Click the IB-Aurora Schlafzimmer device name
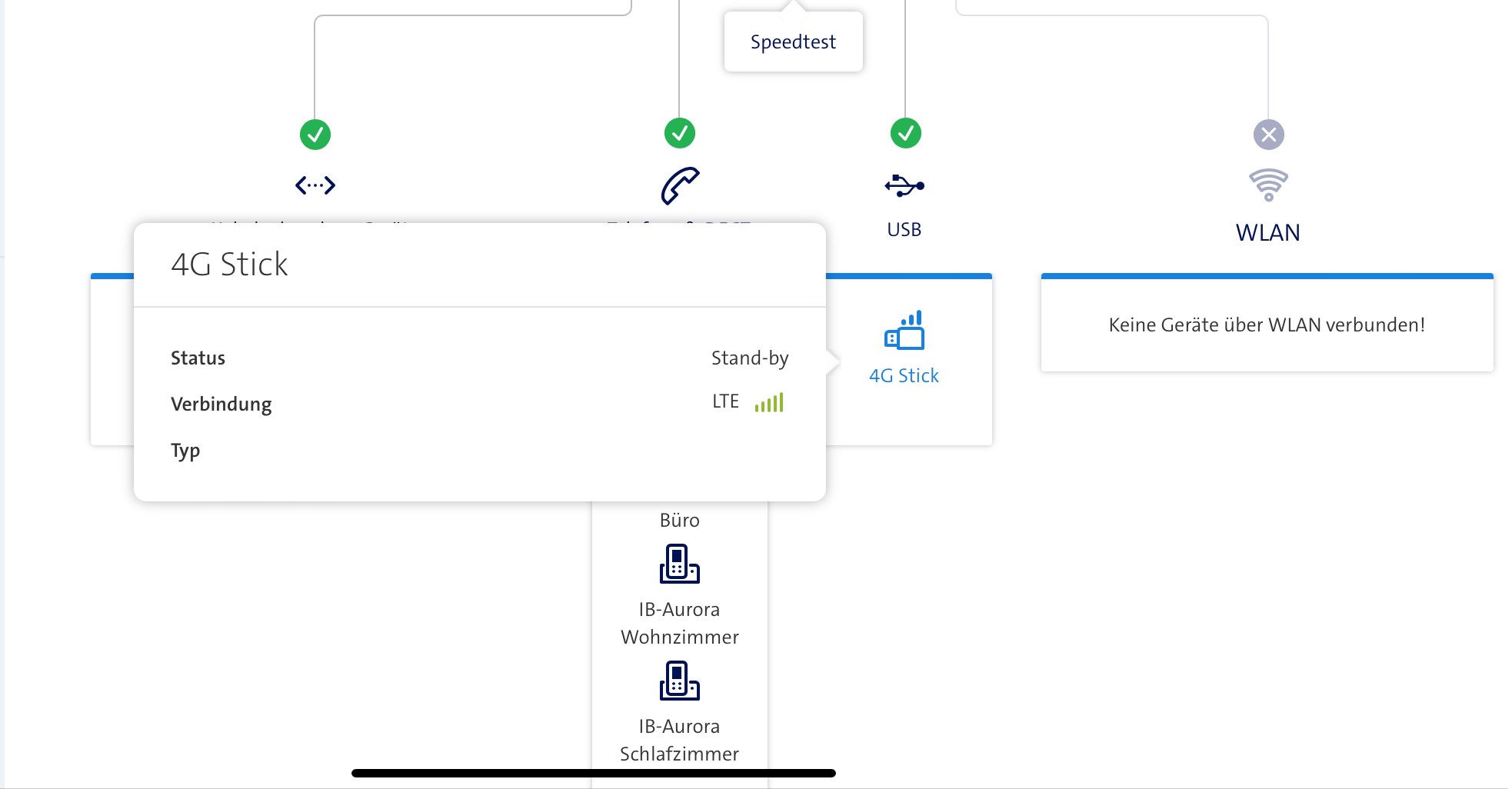Image resolution: width=1512 pixels, height=789 pixels. (x=679, y=740)
